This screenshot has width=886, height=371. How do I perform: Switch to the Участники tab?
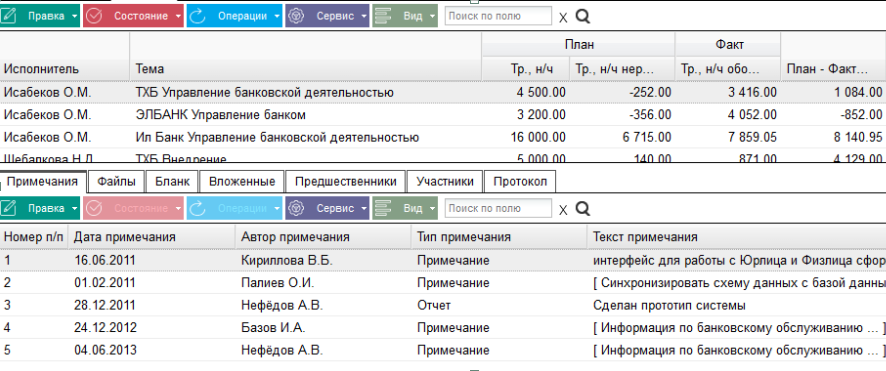tap(445, 182)
